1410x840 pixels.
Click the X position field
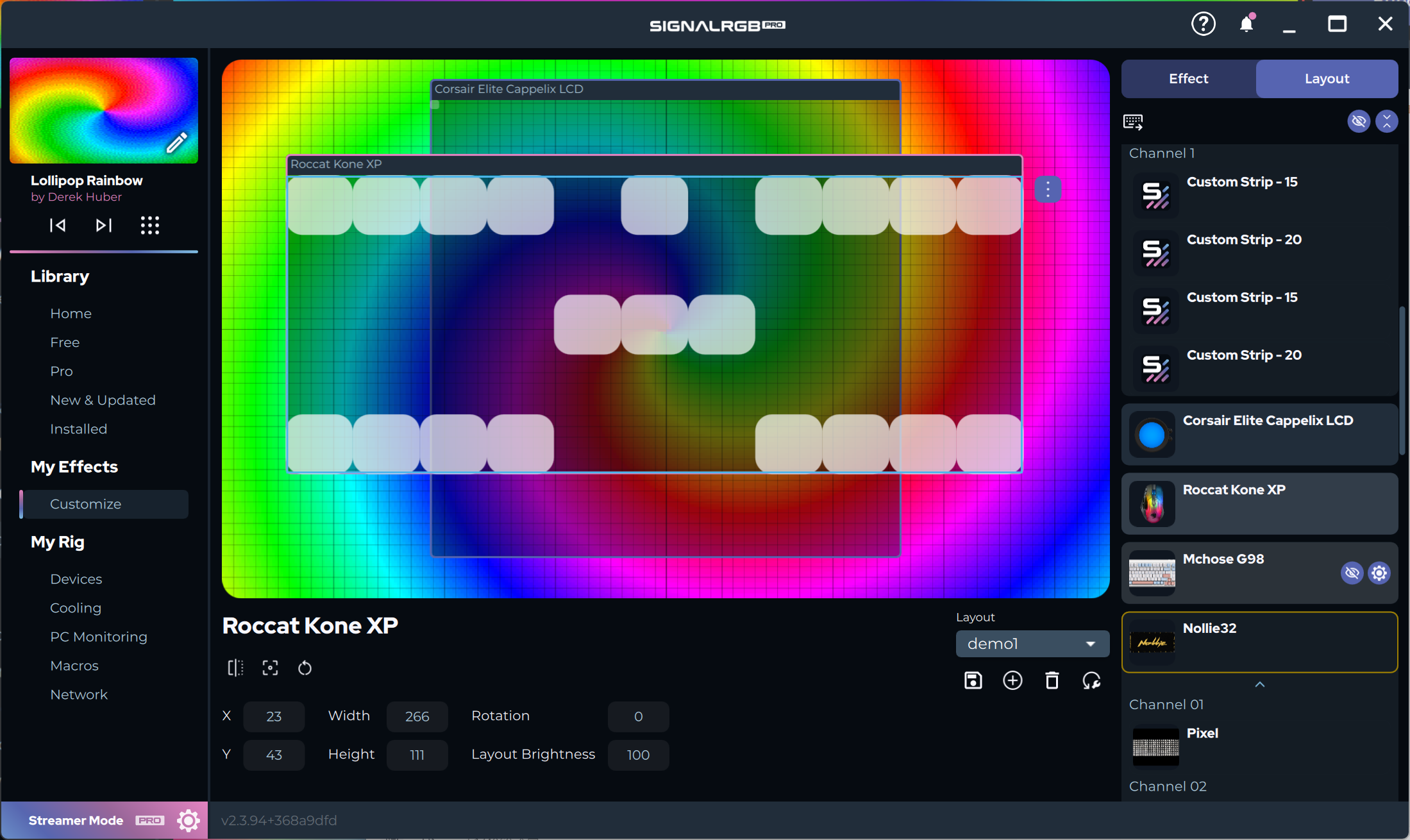274,716
